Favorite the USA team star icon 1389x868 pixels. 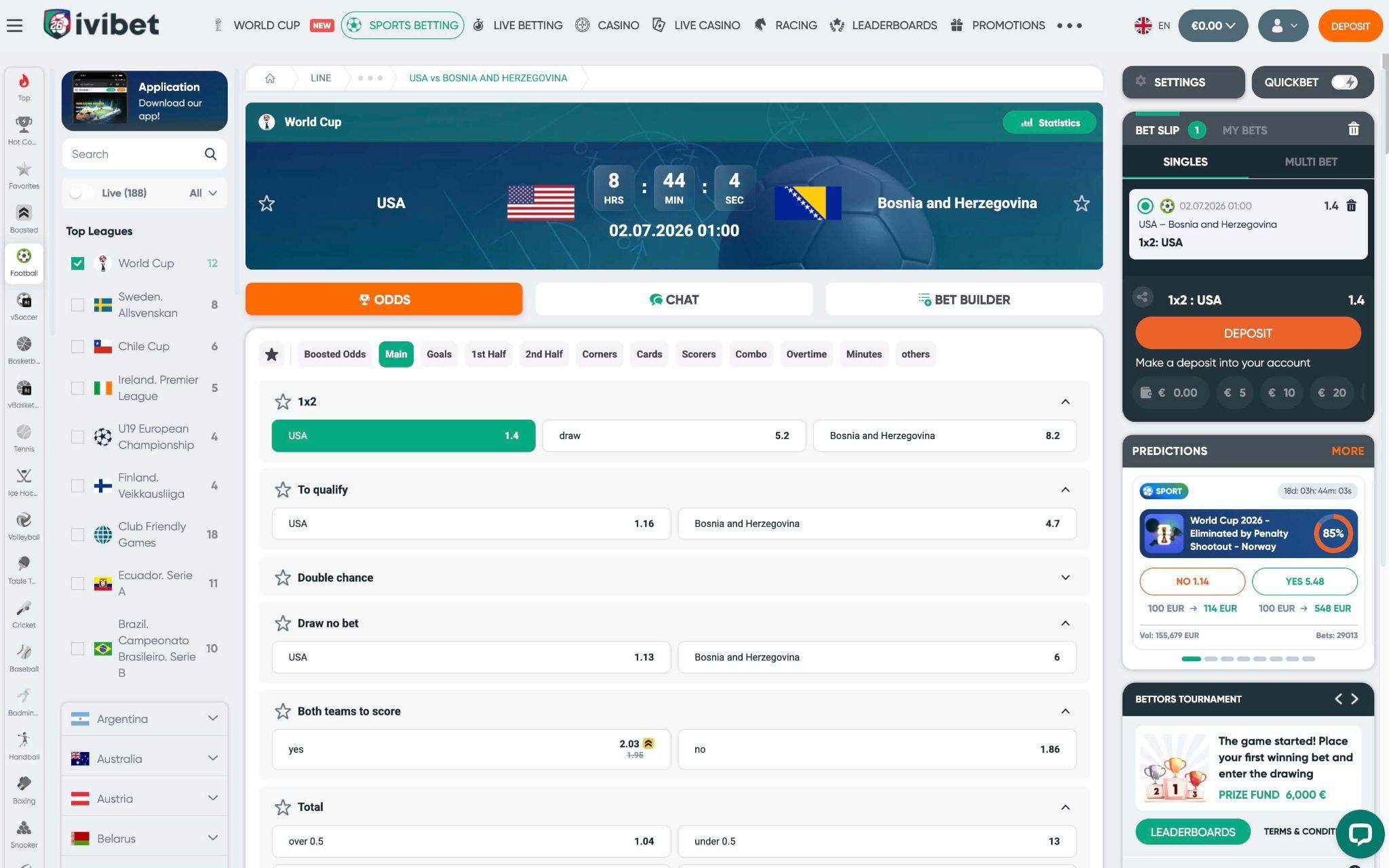coord(267,203)
